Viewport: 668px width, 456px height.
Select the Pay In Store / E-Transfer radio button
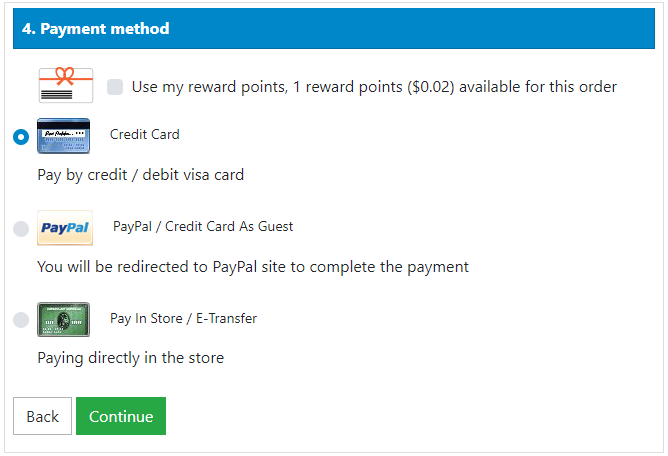[x=21, y=320]
